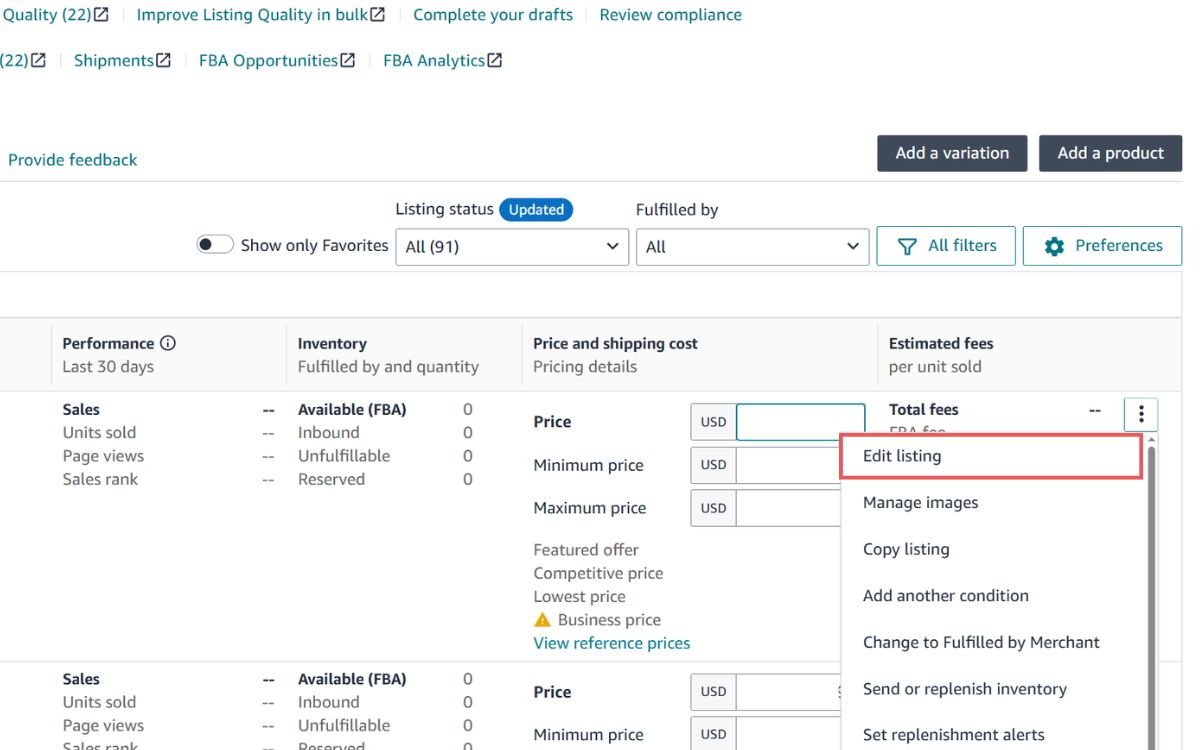
Task: Open FBA Opportunities link
Action: pyautogui.click(x=268, y=60)
